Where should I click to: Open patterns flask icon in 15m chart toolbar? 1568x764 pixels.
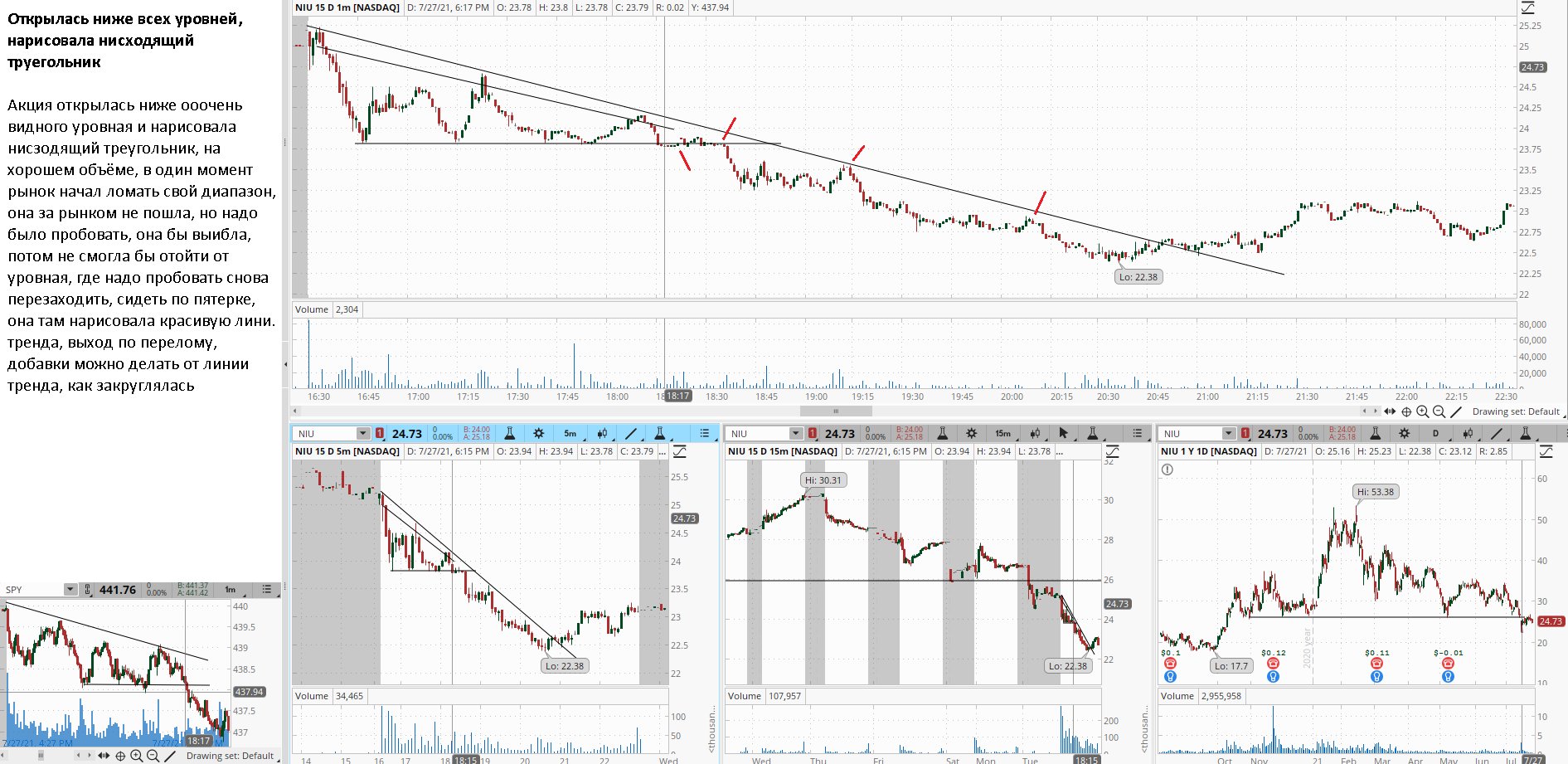point(1093,433)
